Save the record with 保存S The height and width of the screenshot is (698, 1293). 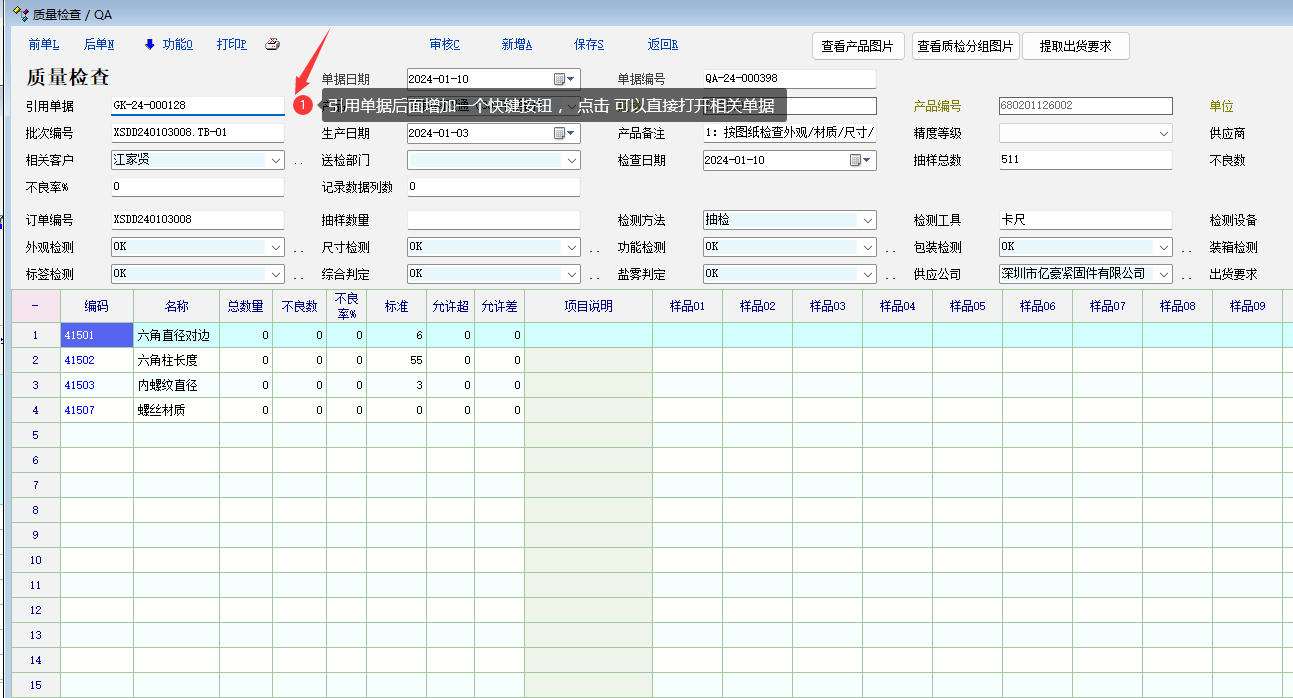point(589,45)
